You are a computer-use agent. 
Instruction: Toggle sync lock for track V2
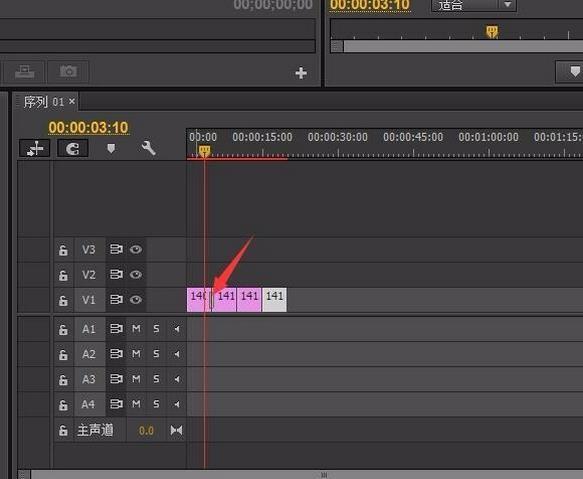click(116, 274)
